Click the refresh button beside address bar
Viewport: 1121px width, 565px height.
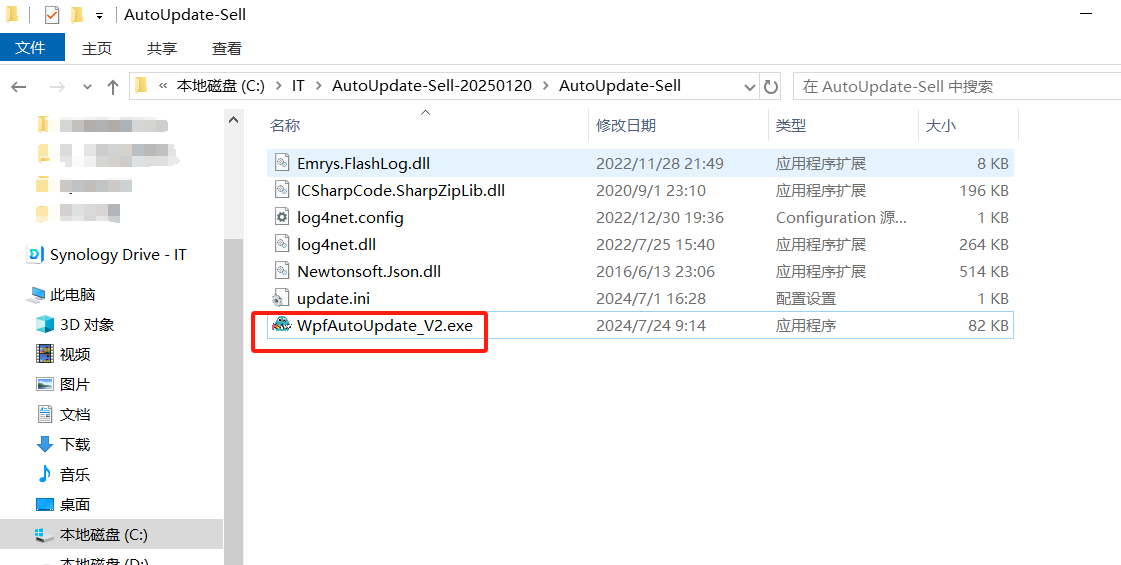[x=770, y=87]
